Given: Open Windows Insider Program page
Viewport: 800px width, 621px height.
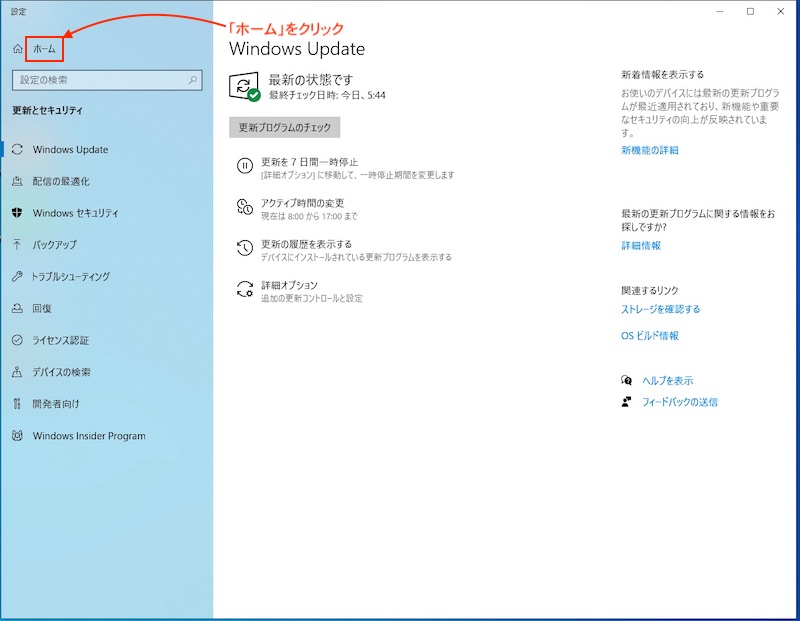Looking at the screenshot, I should (89, 436).
